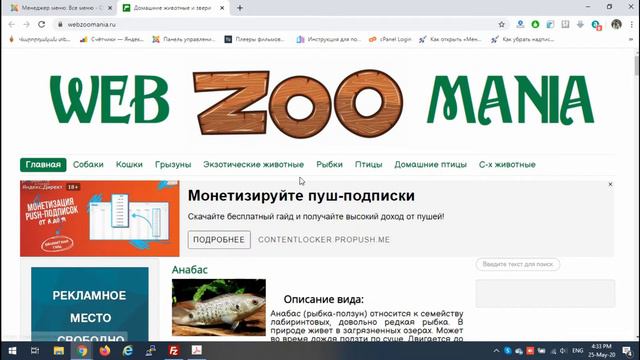Close the Домашние животные tab
Viewport: 640px width, 360px height.
(x=222, y=8)
